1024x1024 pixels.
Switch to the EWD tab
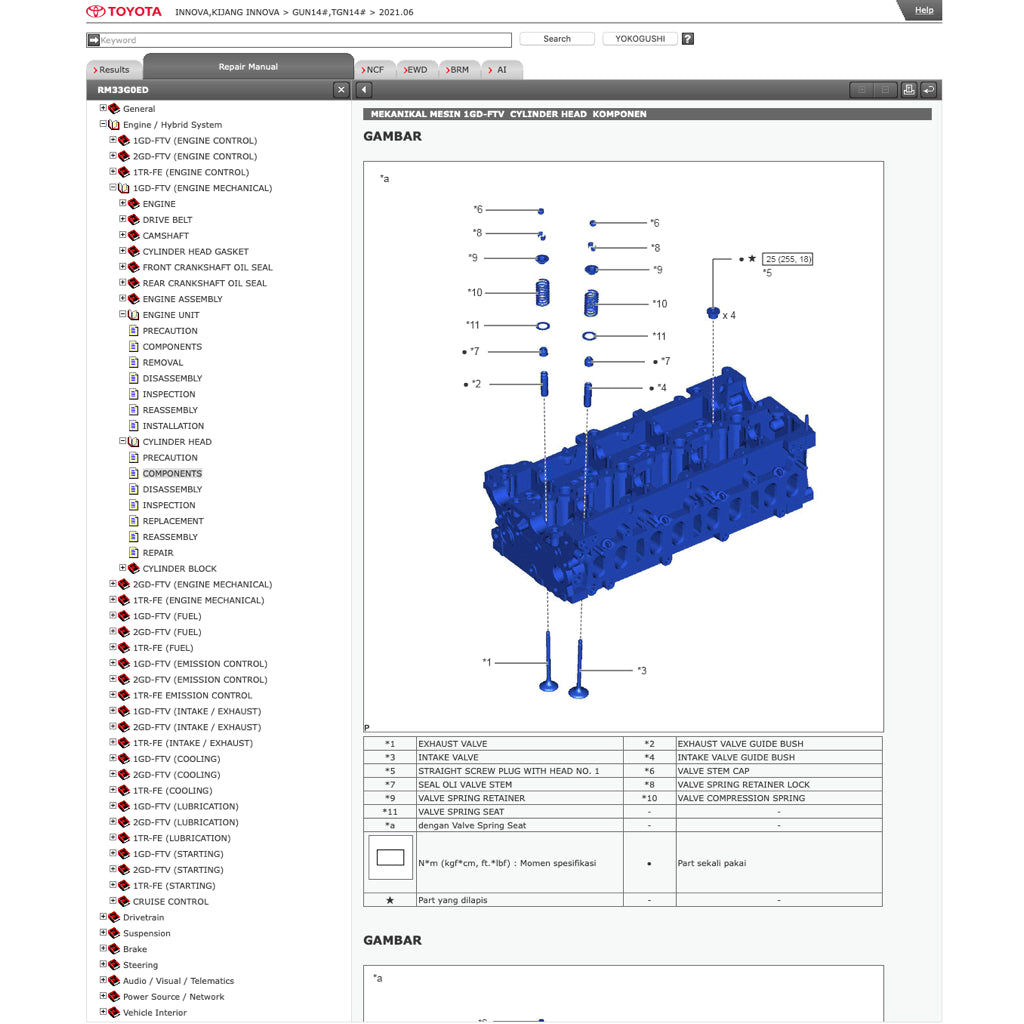click(x=414, y=69)
